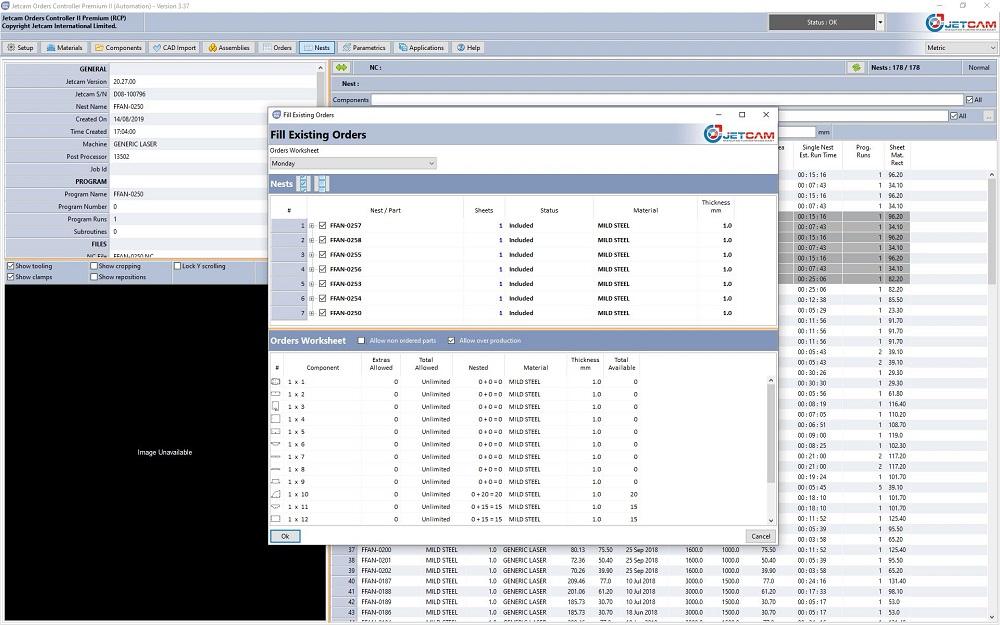
Task: Click the 1 x 3 component shape icon
Action: [276, 407]
